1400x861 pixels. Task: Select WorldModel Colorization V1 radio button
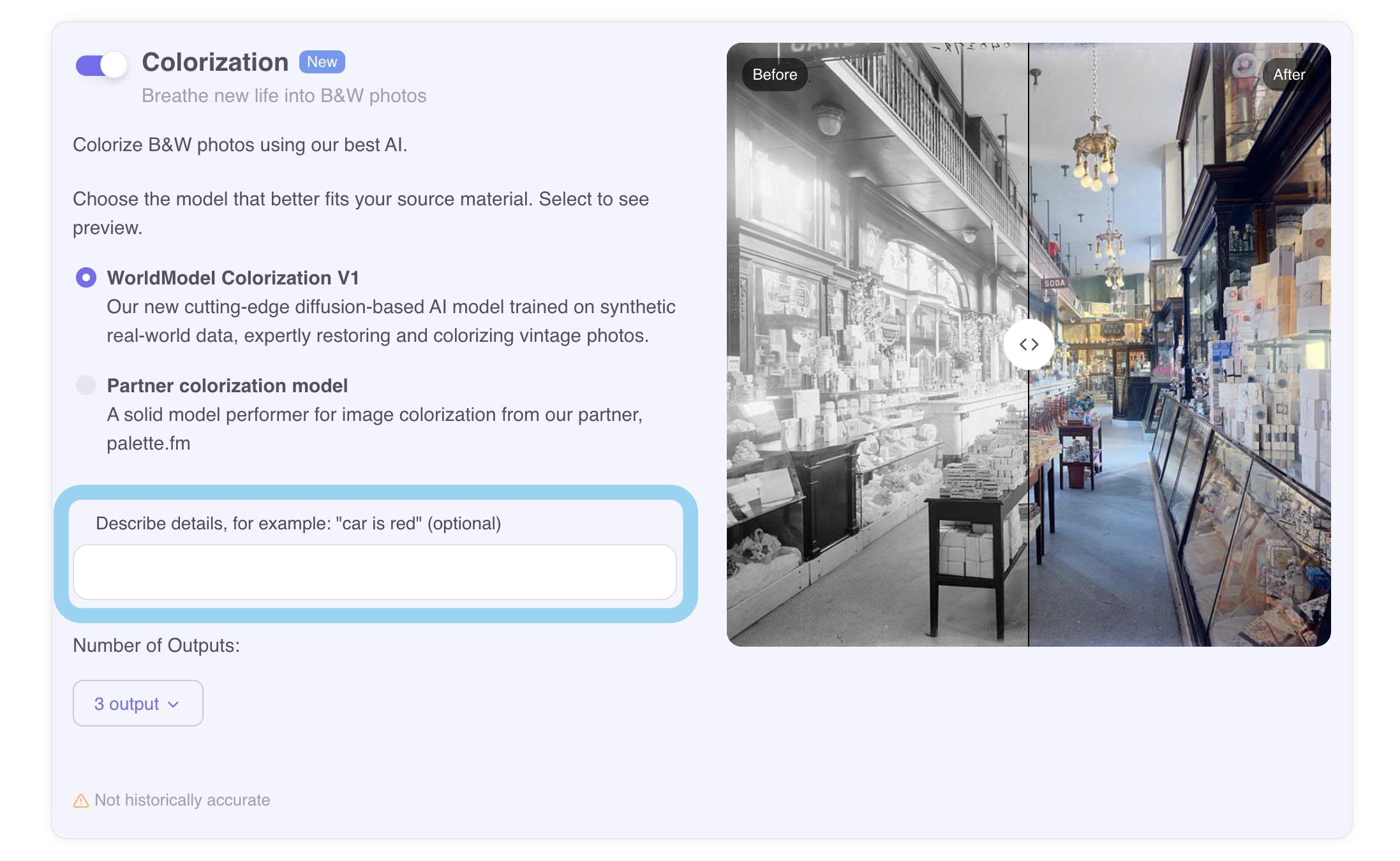86,277
